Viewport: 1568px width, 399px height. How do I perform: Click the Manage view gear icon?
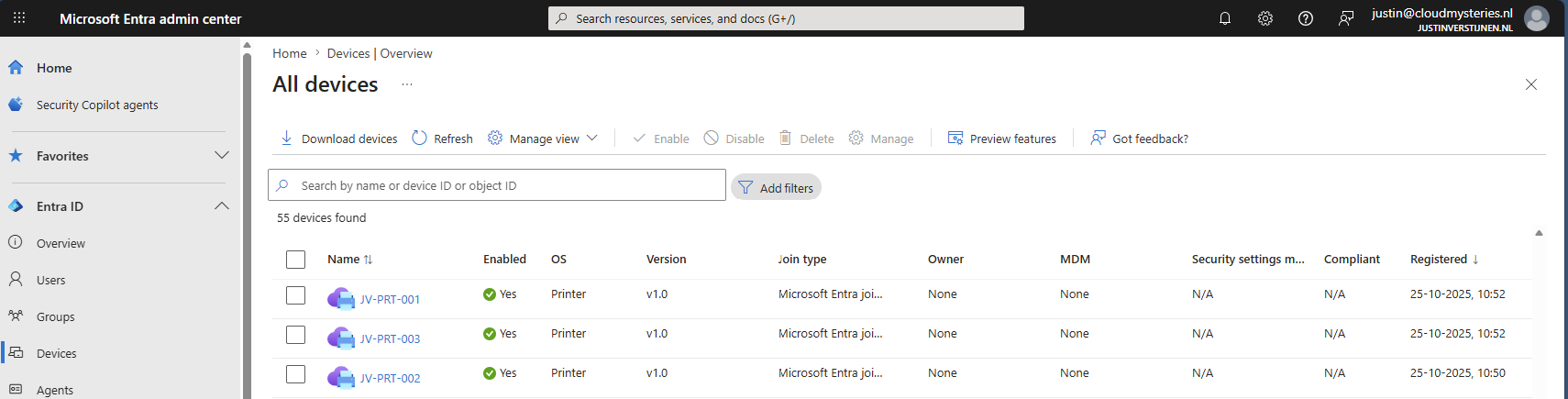(x=495, y=138)
